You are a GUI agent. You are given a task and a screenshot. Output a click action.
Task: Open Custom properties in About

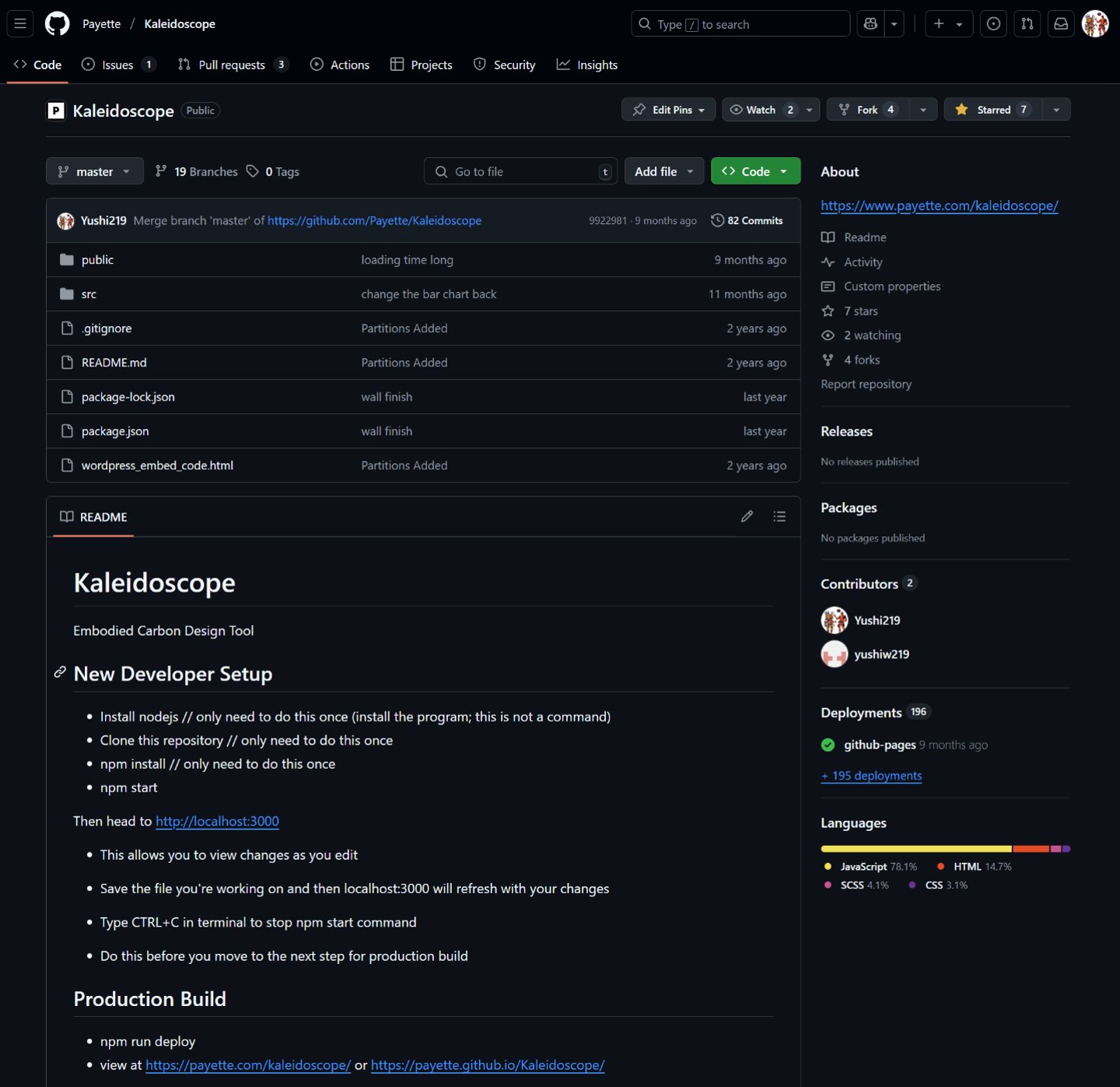[x=881, y=286]
